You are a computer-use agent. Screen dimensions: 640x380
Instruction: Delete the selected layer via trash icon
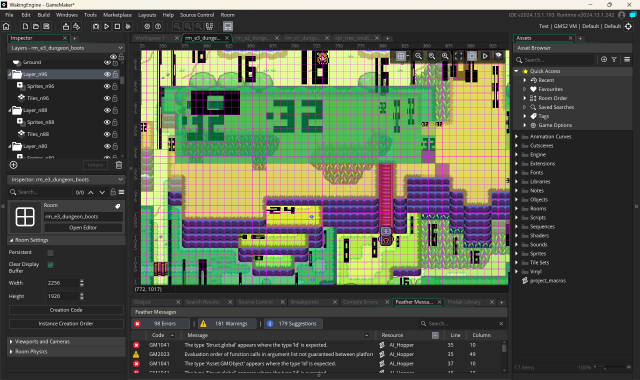(119, 165)
